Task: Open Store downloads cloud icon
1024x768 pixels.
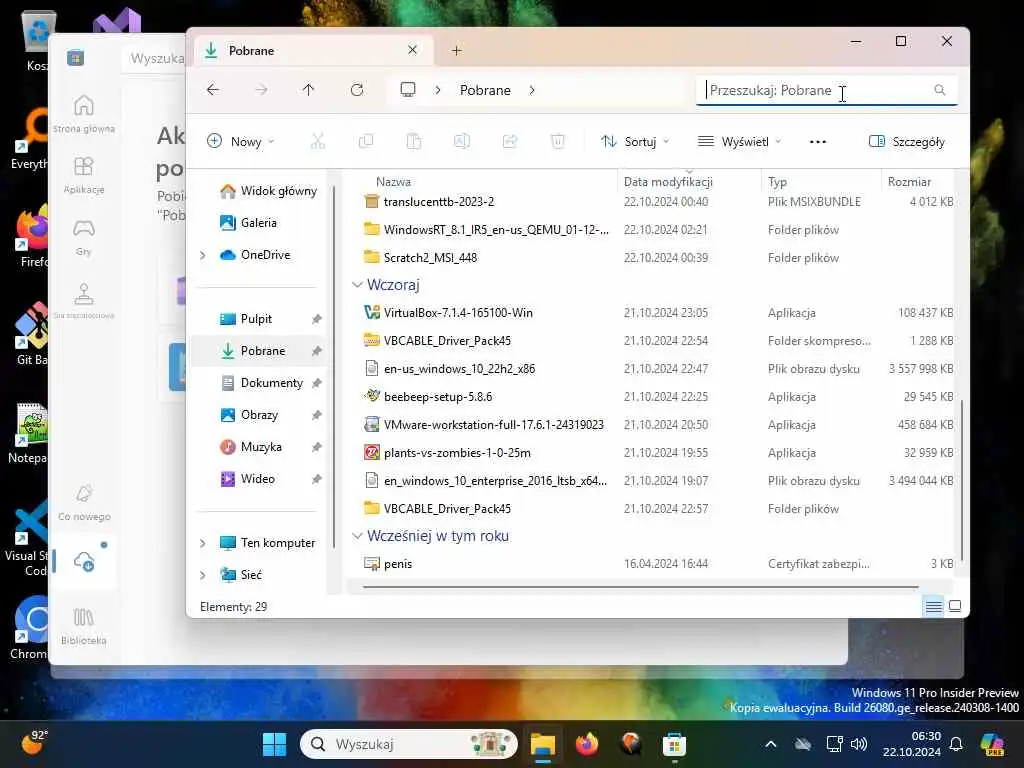Action: pyautogui.click(x=84, y=562)
